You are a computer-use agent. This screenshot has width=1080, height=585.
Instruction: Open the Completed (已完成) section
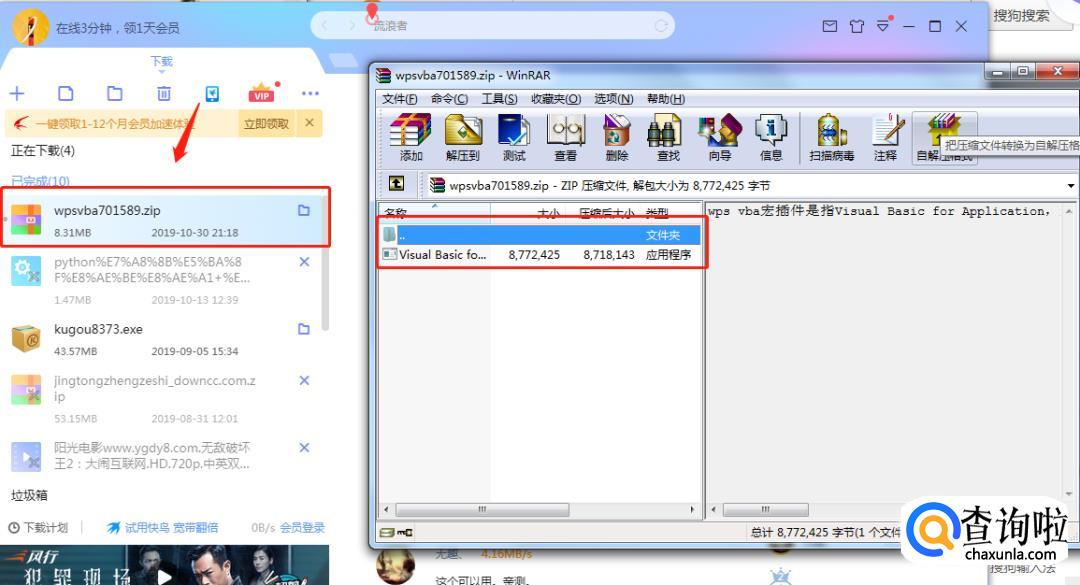[40, 181]
